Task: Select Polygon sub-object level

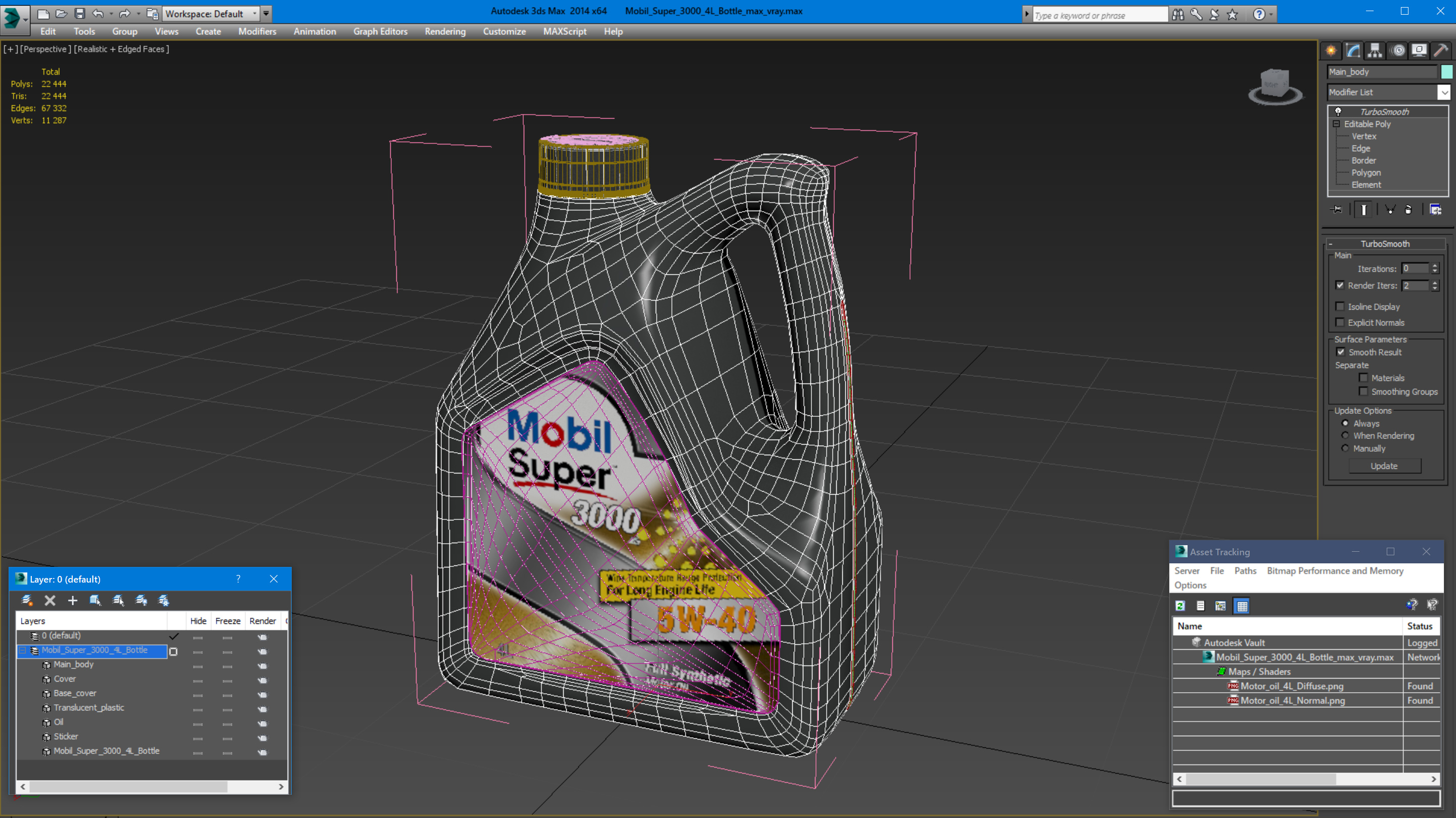Action: [x=1366, y=172]
